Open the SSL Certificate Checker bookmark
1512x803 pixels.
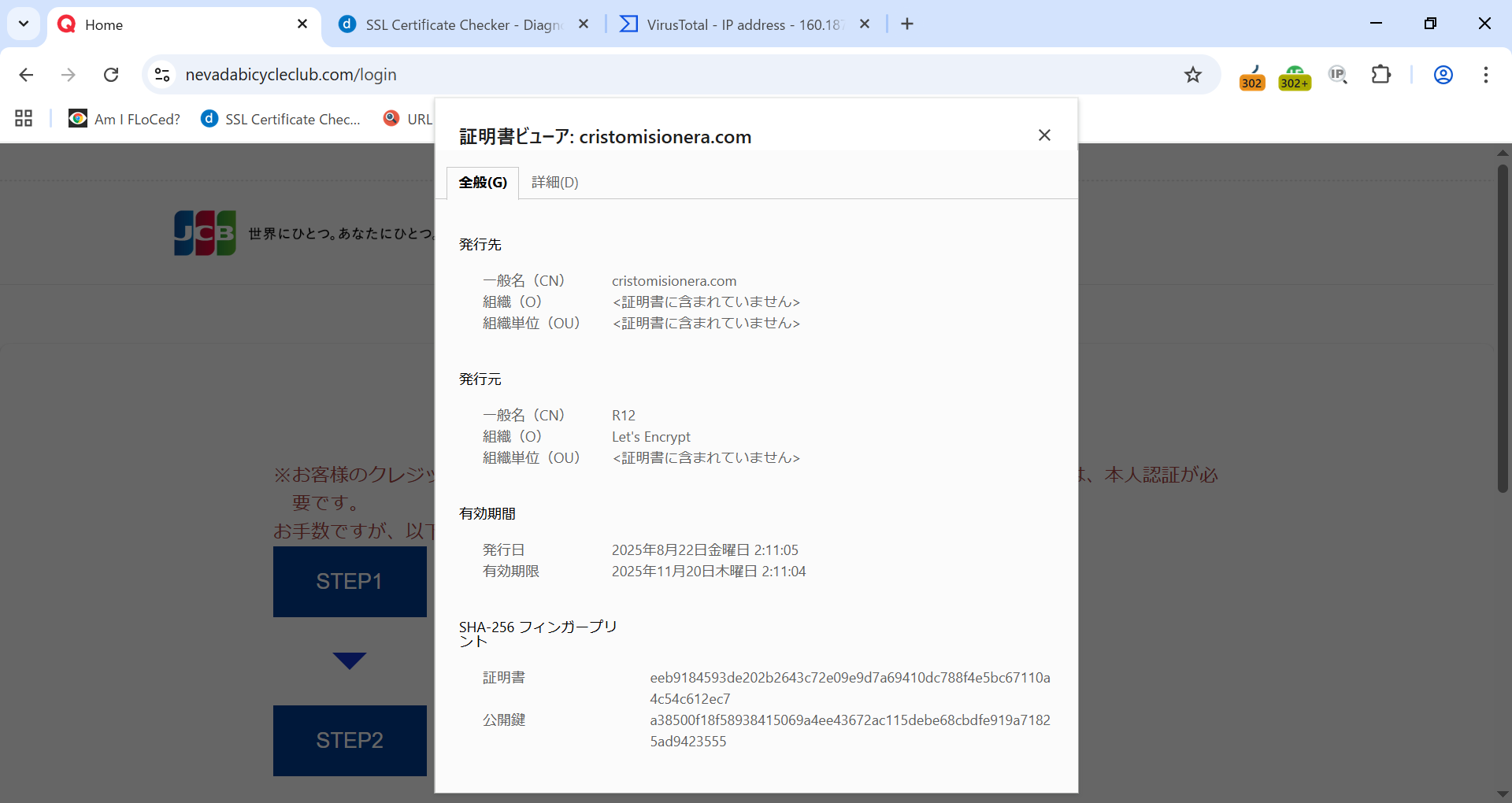point(280,118)
